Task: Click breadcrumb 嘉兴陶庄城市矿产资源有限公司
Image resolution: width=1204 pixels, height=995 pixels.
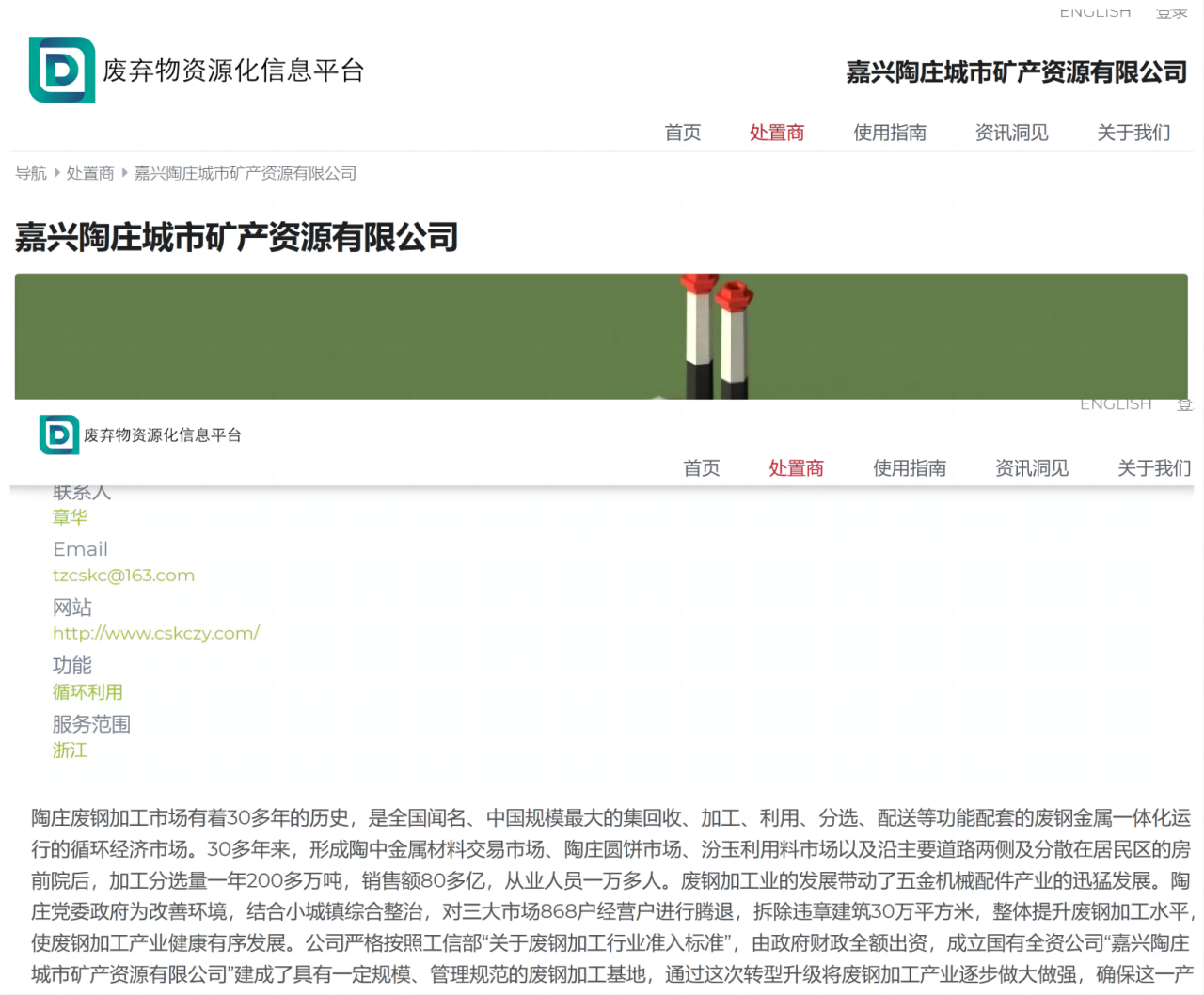Action: [246, 173]
